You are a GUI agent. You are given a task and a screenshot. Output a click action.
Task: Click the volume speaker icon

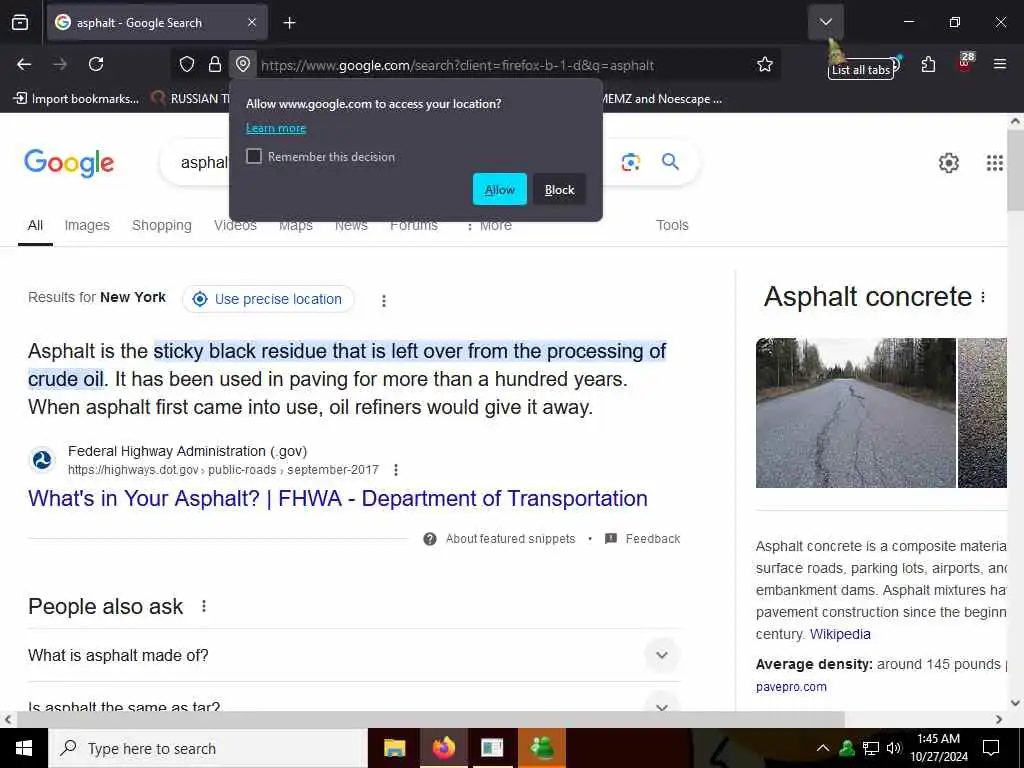[893, 748]
